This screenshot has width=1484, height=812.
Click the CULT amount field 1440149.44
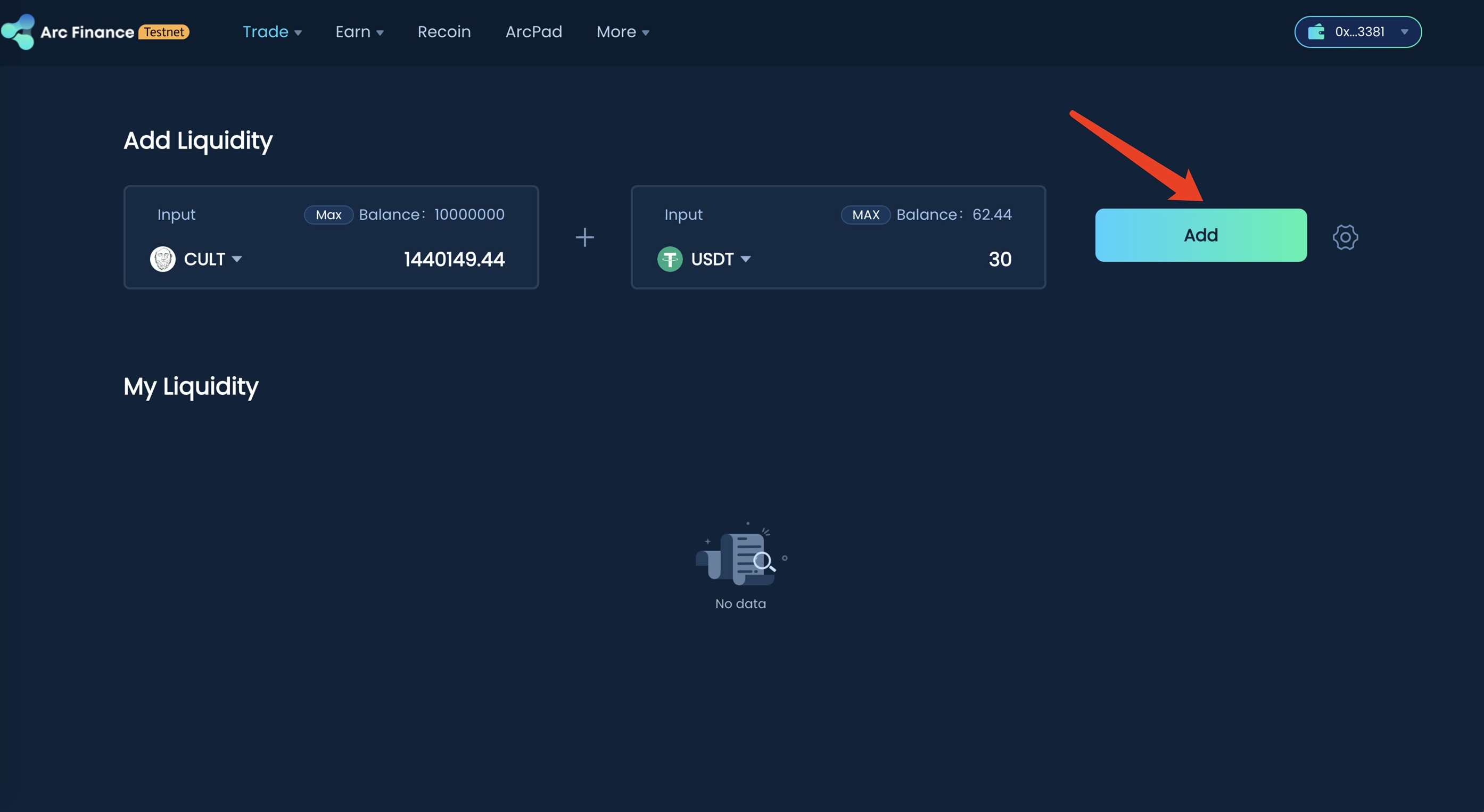coord(454,259)
